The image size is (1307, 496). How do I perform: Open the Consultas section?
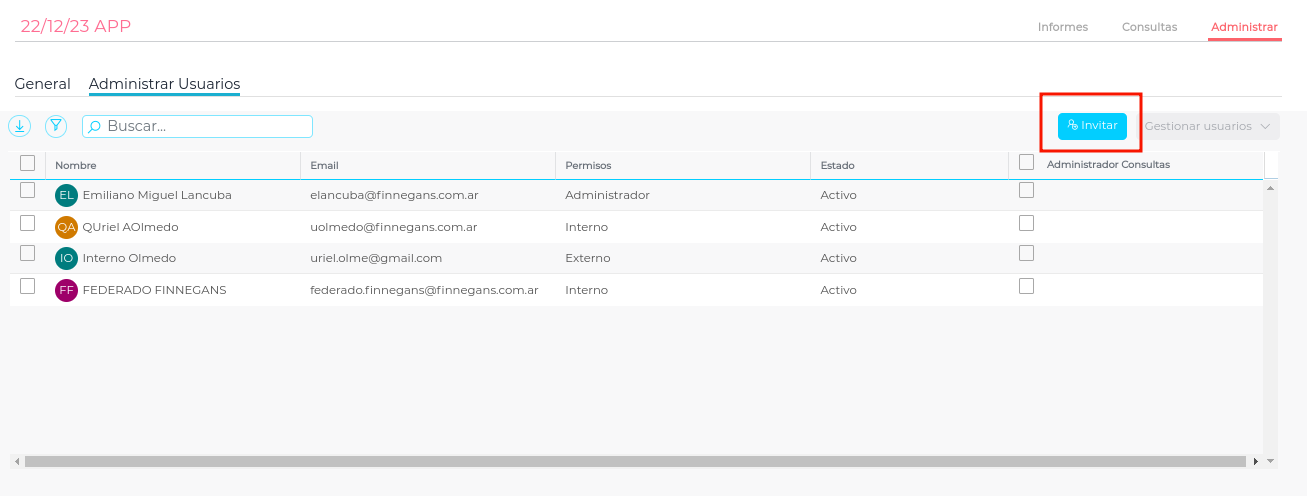coord(1149,27)
